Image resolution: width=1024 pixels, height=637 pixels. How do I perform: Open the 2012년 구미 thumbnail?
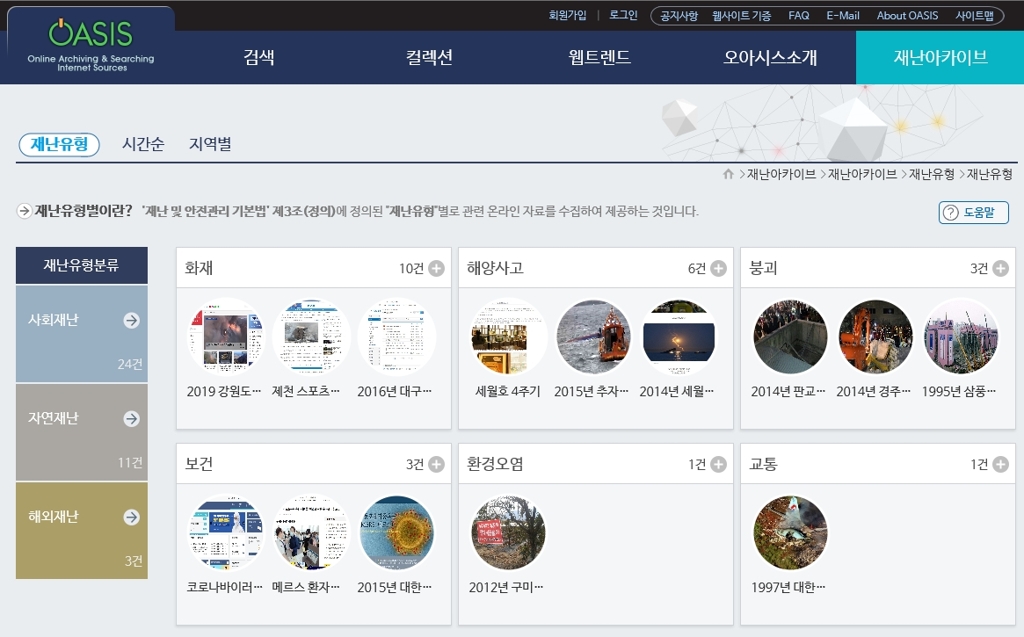pyautogui.click(x=507, y=533)
